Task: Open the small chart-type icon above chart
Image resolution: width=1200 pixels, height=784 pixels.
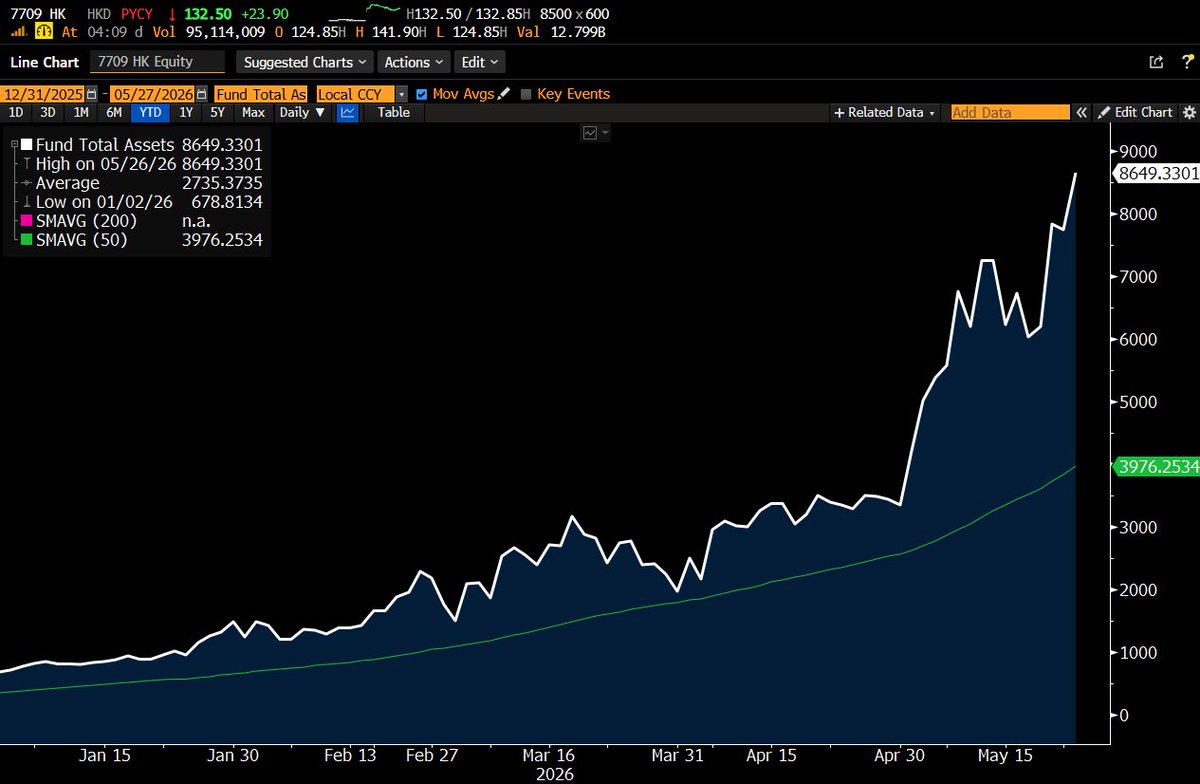Action: point(590,132)
